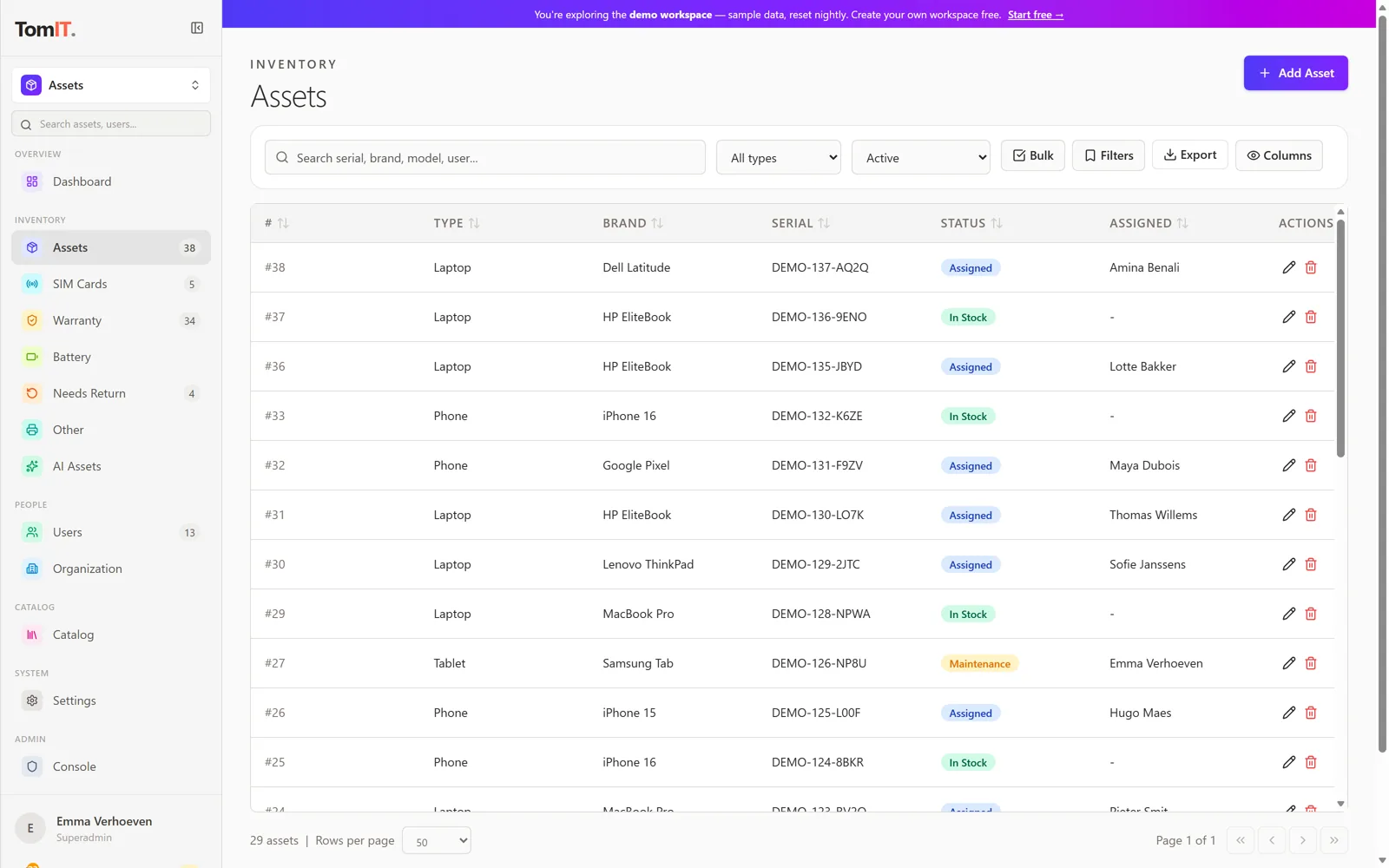Click the Catalog library icon
Image resolution: width=1389 pixels, height=868 pixels.
(x=32, y=635)
